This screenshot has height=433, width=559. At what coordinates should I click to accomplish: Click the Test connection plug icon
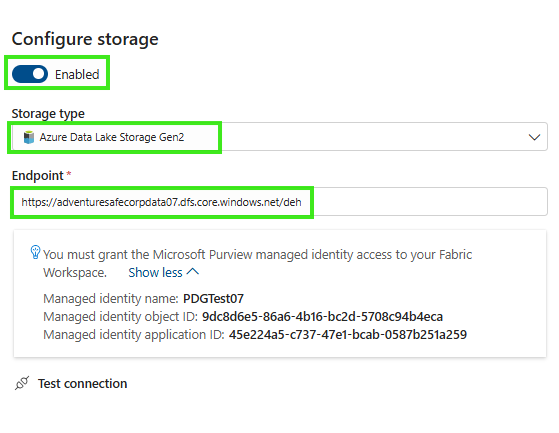[x=22, y=383]
